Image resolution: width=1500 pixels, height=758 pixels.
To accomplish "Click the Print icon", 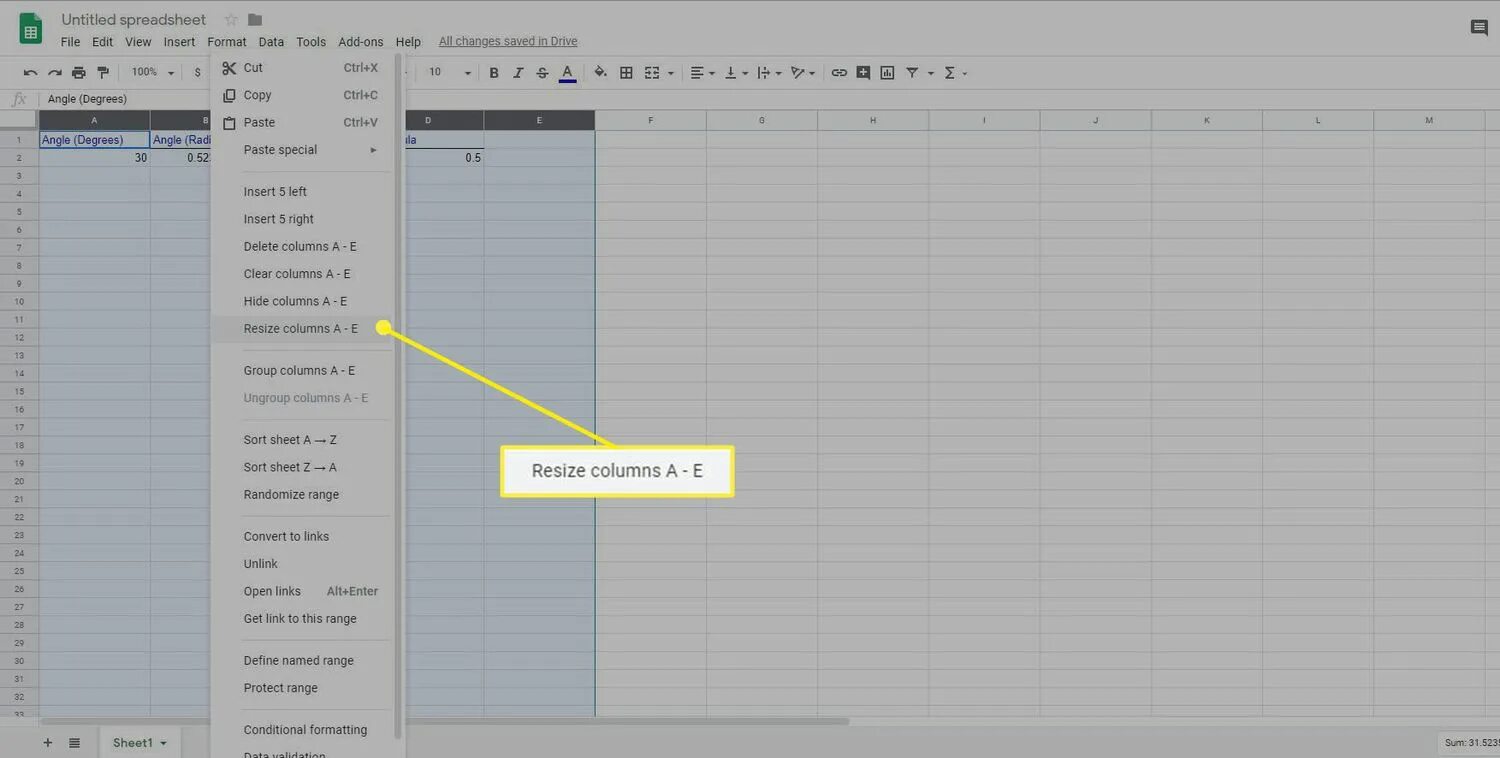I will click(78, 73).
